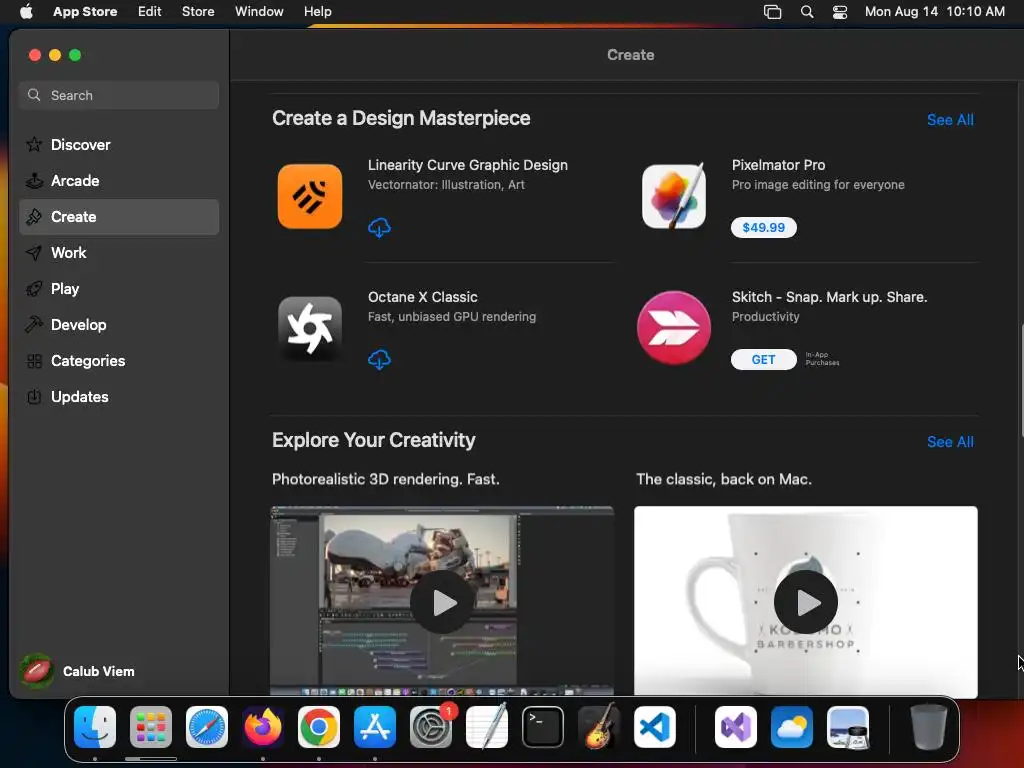Image resolution: width=1024 pixels, height=768 pixels.
Task: Switch to the Play section
Action: (120, 289)
